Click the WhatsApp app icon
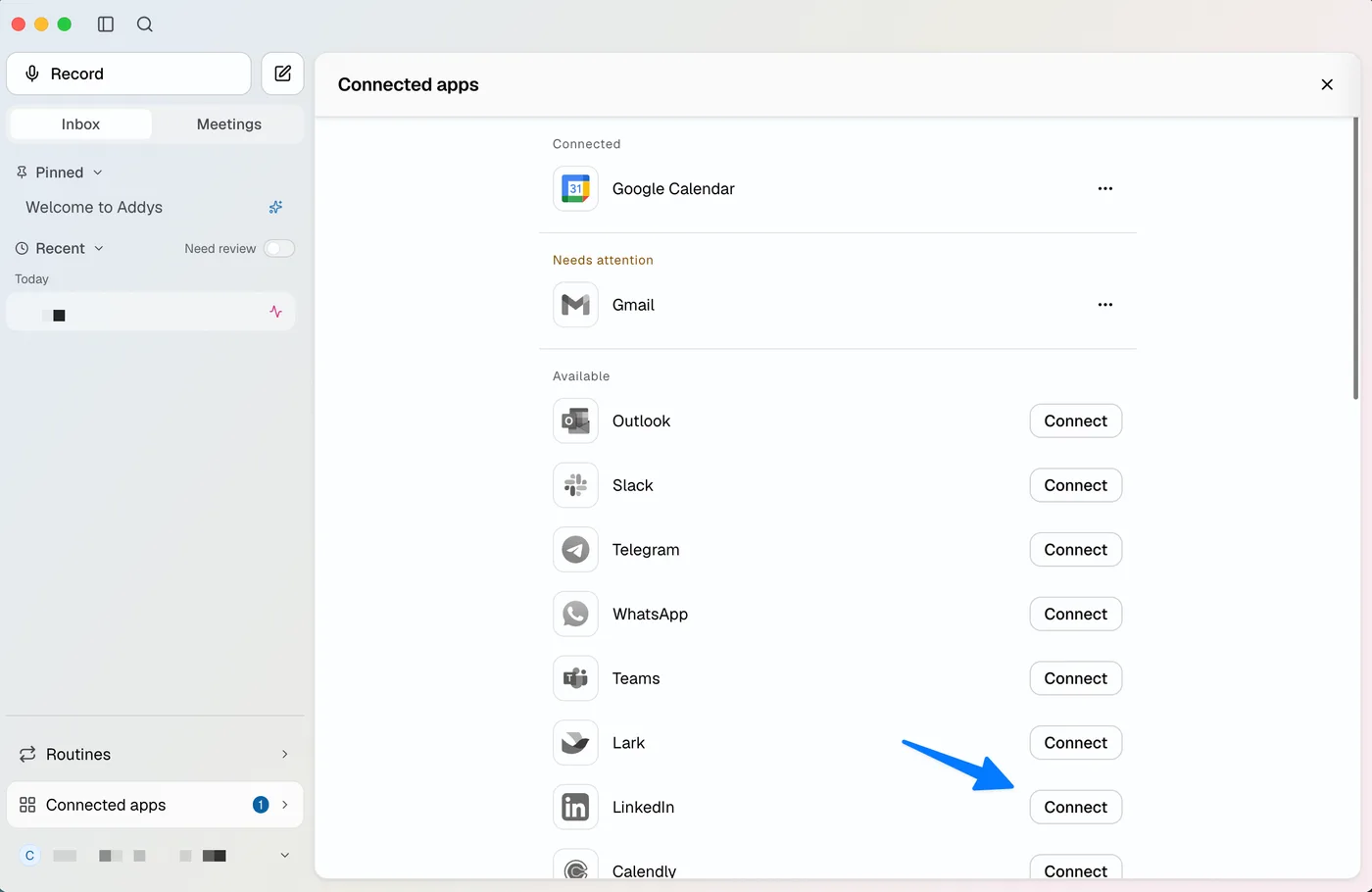Viewport: 1372px width, 892px height. (x=575, y=614)
